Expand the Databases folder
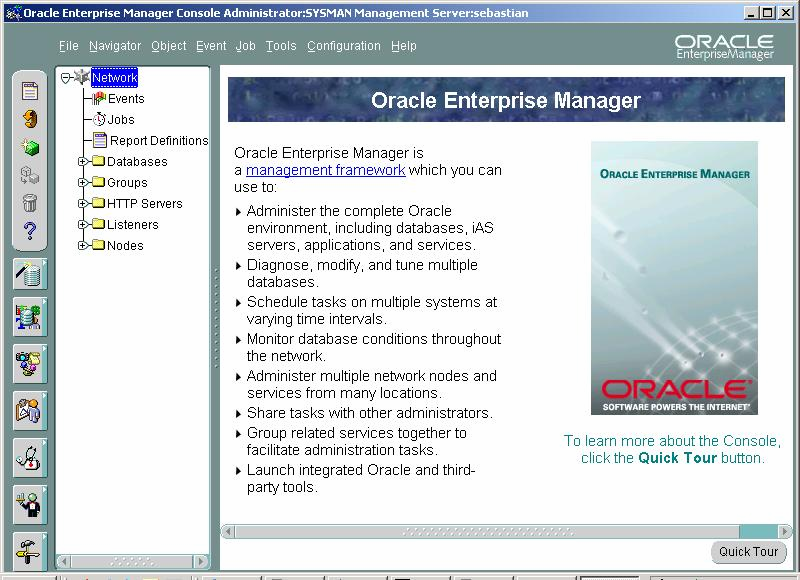This screenshot has width=800, height=580. [82, 162]
